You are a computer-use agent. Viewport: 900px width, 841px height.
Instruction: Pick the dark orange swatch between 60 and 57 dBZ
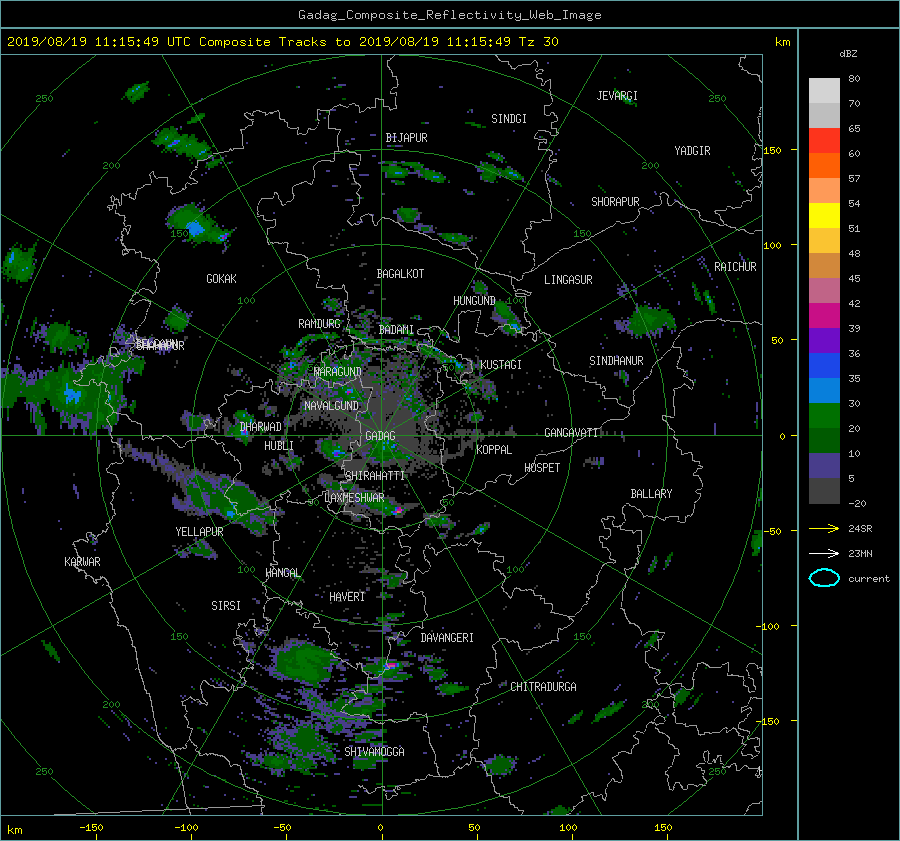(824, 166)
